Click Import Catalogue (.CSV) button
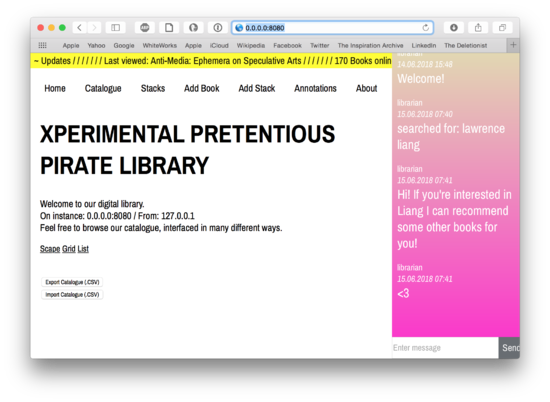Viewport: 550px width, 402px height. tap(72, 294)
